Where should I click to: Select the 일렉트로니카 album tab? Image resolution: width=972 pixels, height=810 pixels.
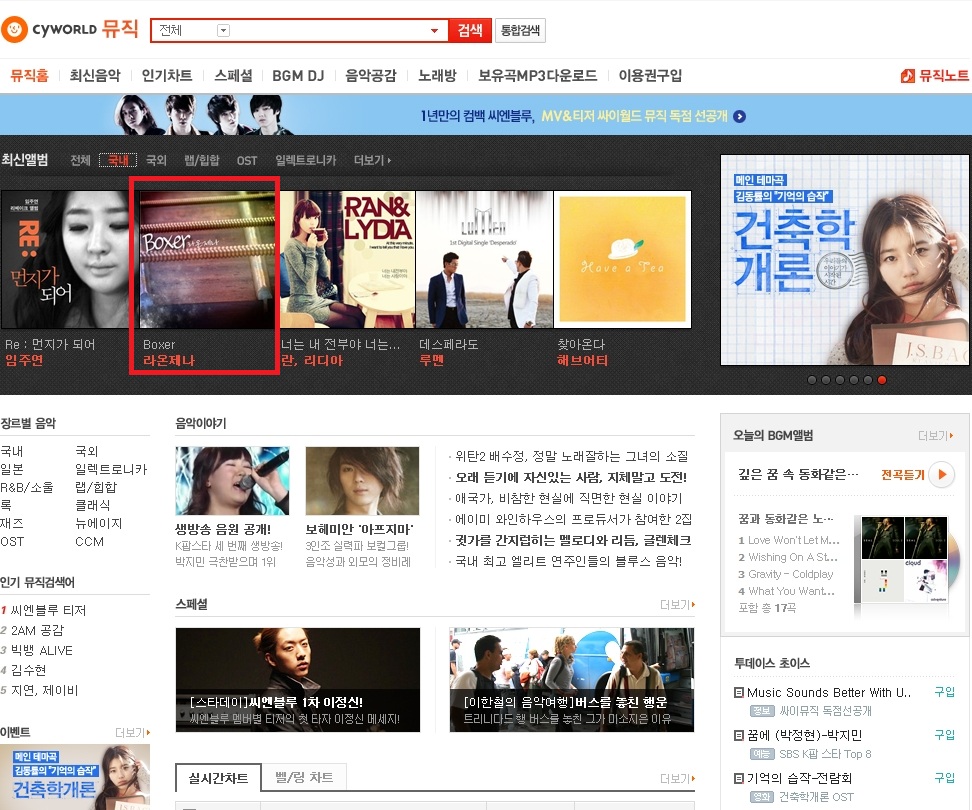306,161
